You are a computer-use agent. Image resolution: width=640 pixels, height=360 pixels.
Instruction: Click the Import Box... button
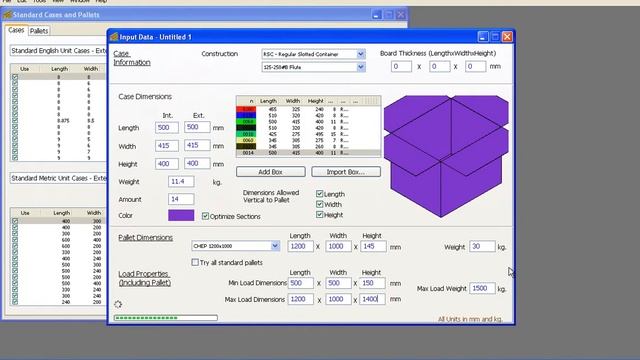click(x=346, y=172)
